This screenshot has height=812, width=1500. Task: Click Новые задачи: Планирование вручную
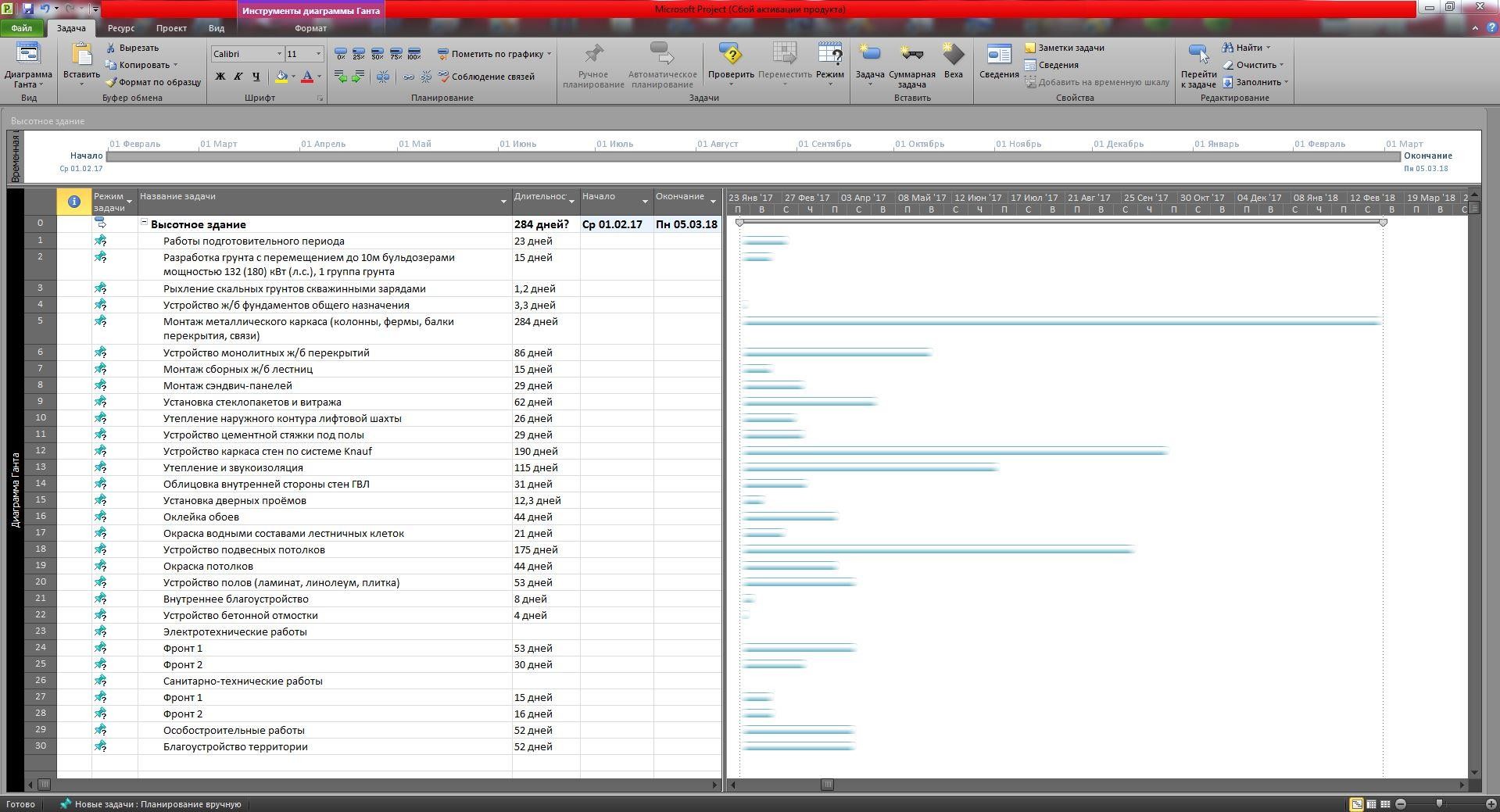[151, 804]
